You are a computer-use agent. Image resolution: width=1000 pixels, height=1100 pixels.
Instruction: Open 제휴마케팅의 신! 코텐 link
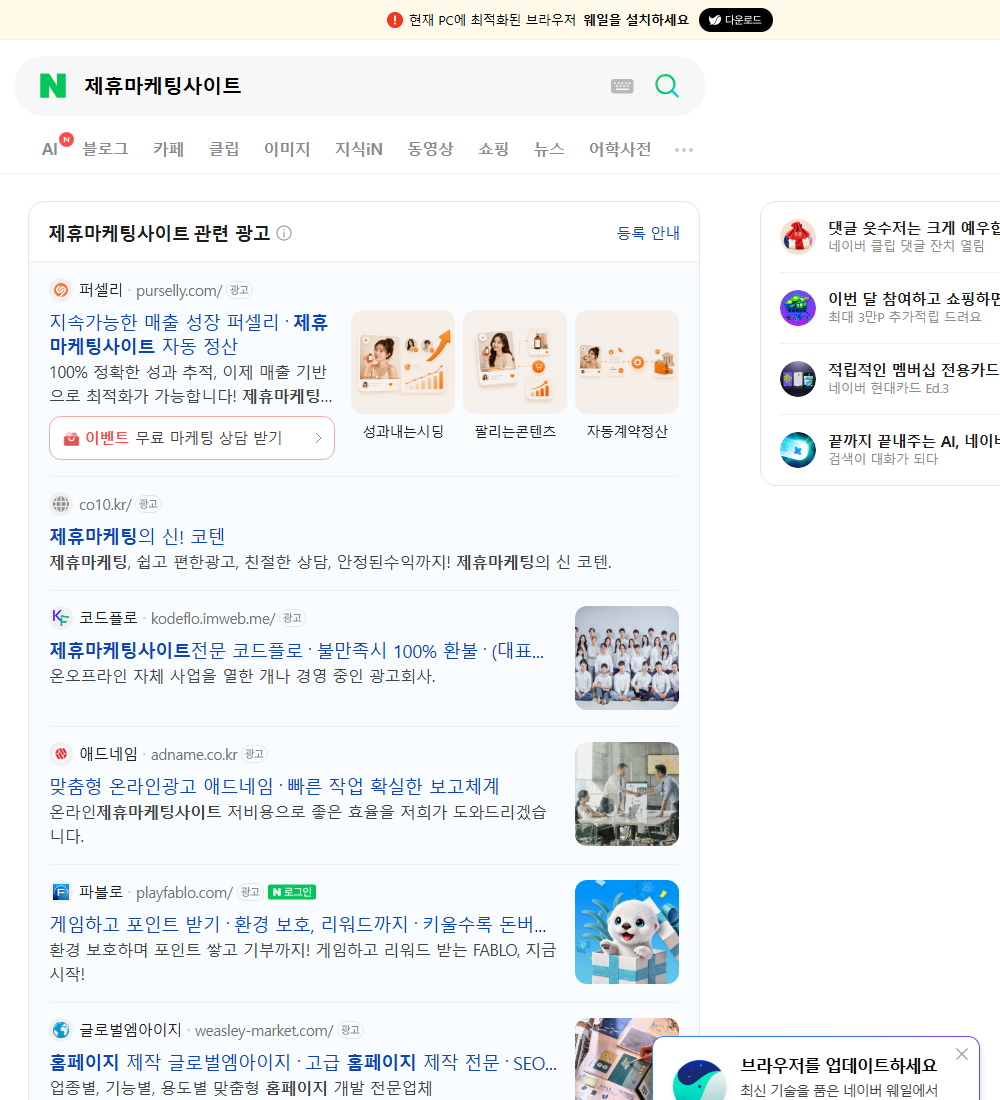138,536
